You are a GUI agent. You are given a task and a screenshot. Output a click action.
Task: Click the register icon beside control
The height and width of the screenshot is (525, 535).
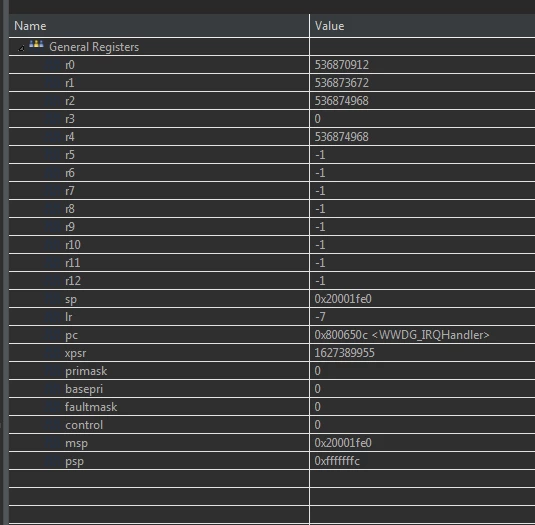(x=53, y=425)
